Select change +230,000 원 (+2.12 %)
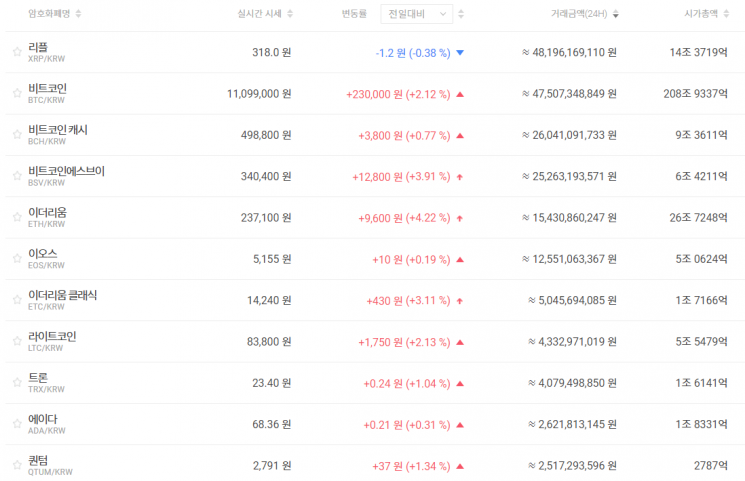Screen dimensions: 745x481 [398, 94]
